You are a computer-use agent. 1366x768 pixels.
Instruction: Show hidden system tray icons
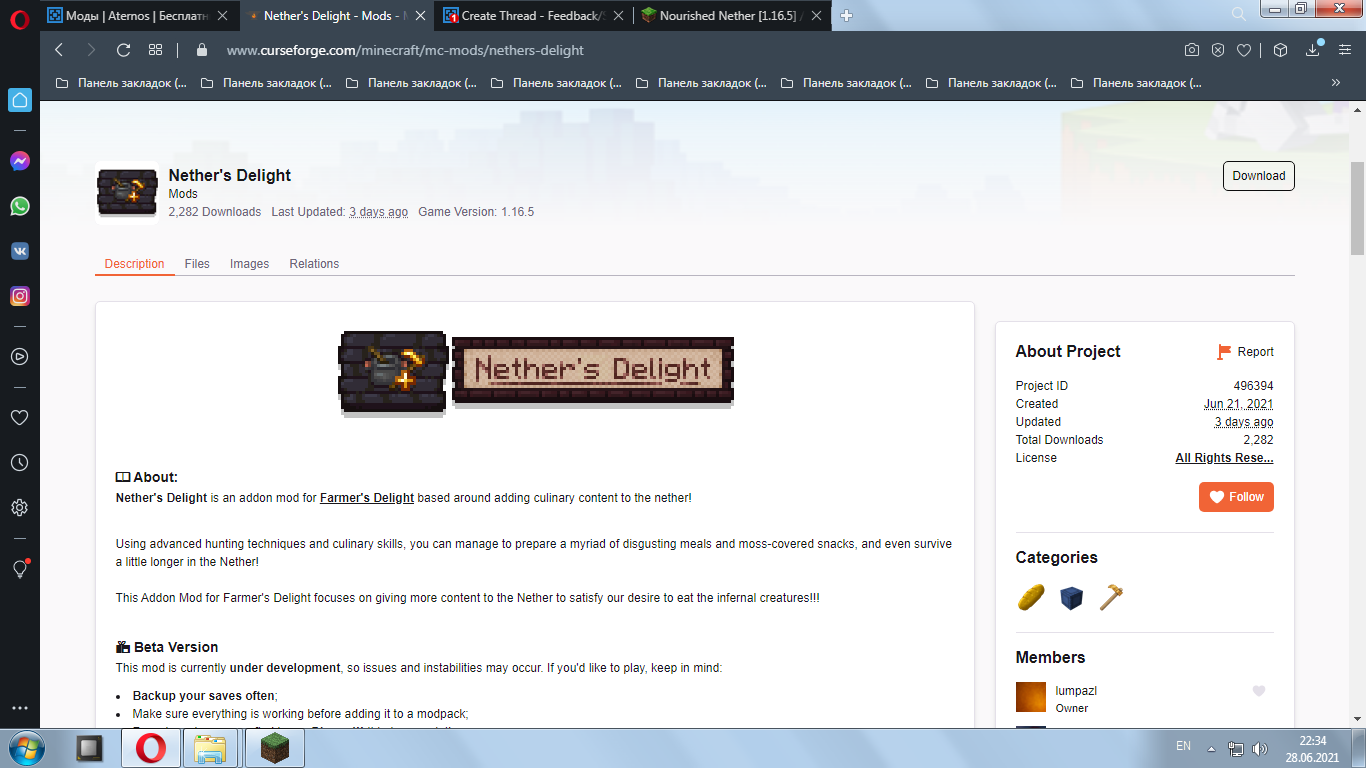pos(1212,748)
